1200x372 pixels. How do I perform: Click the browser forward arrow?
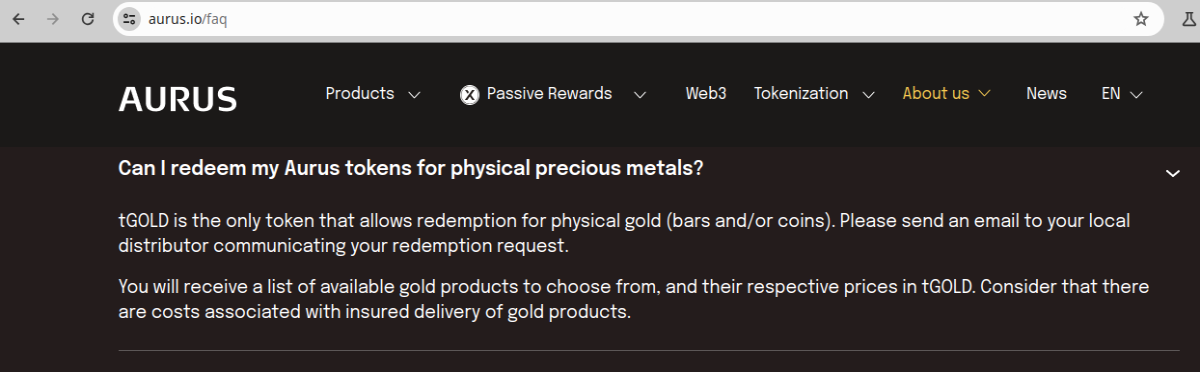[x=53, y=19]
